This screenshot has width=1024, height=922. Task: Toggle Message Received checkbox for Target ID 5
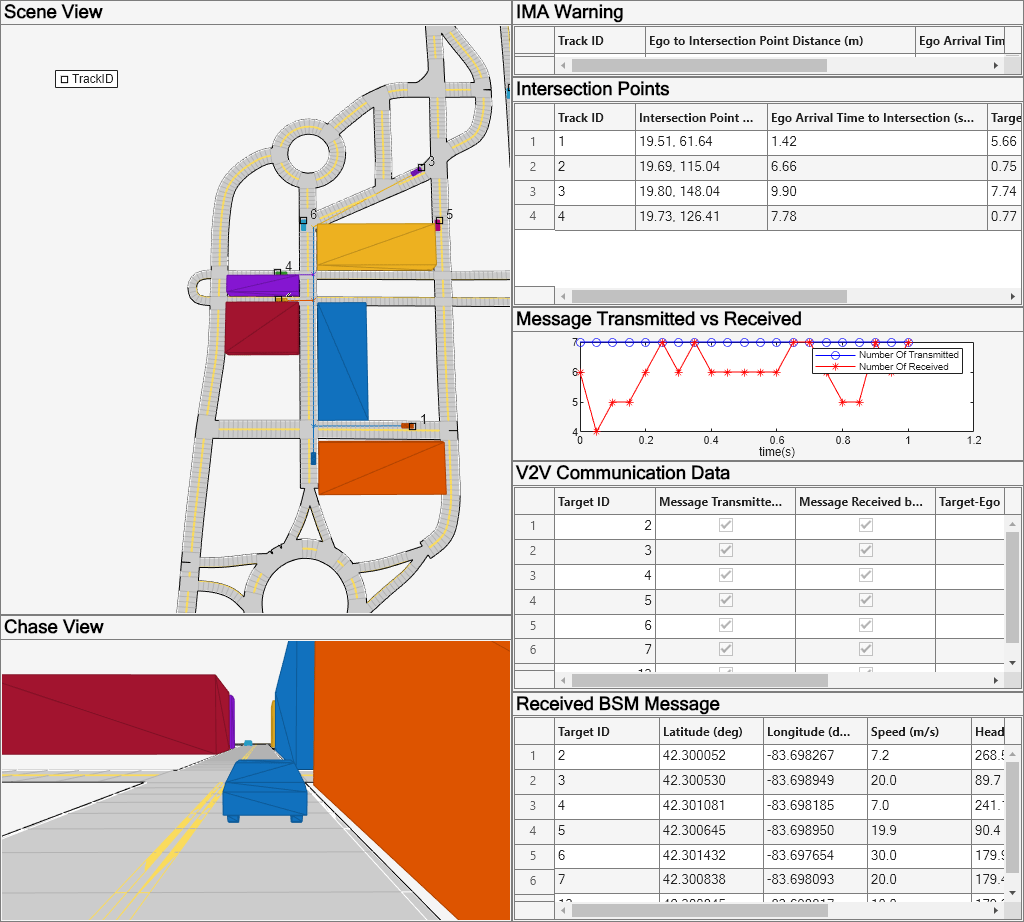(866, 600)
